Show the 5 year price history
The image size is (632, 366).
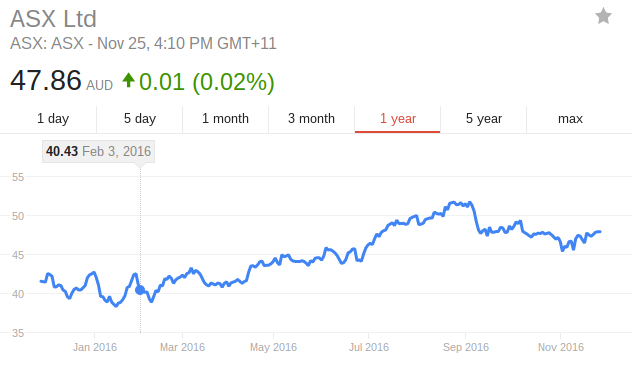click(x=484, y=119)
